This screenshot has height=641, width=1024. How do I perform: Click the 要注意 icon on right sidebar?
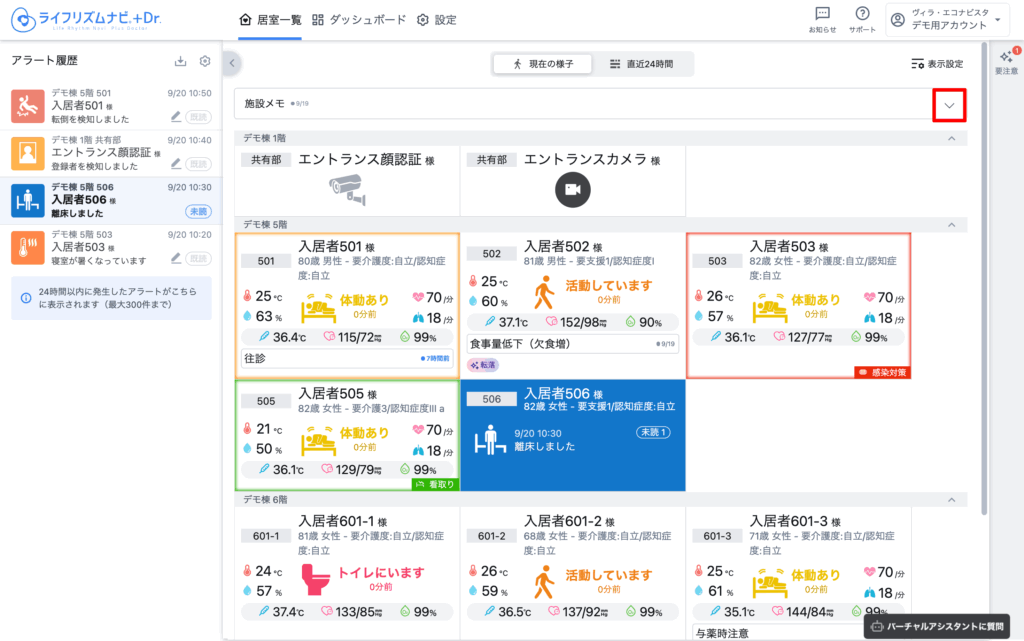pyautogui.click(x=1006, y=62)
